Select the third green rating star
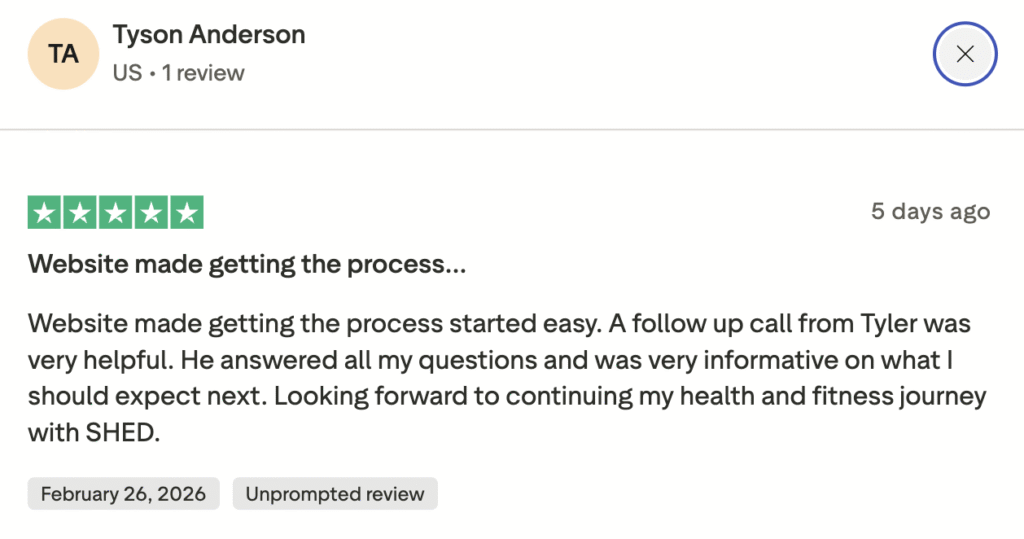 116,212
